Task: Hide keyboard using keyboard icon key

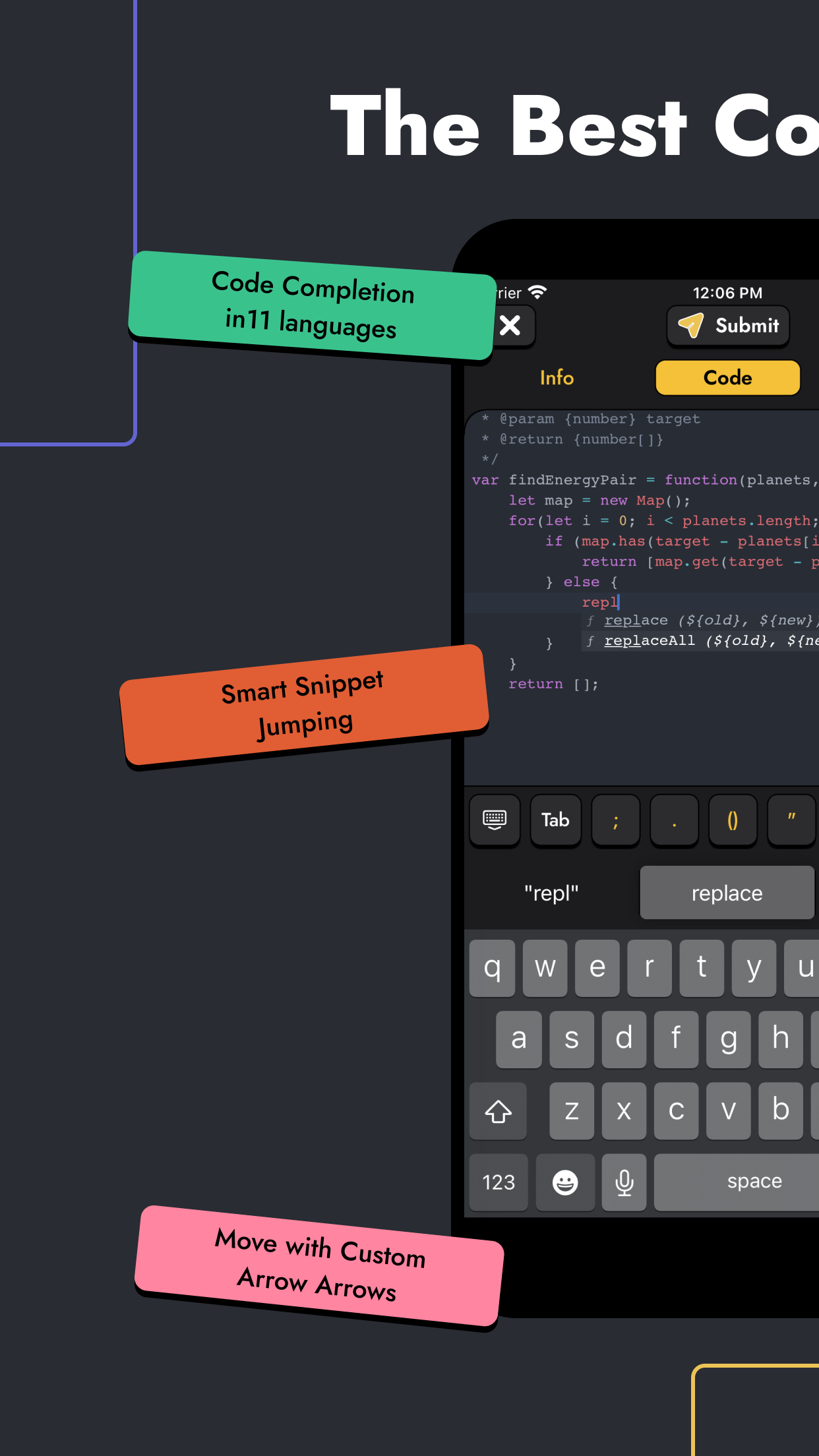Action: click(x=495, y=820)
